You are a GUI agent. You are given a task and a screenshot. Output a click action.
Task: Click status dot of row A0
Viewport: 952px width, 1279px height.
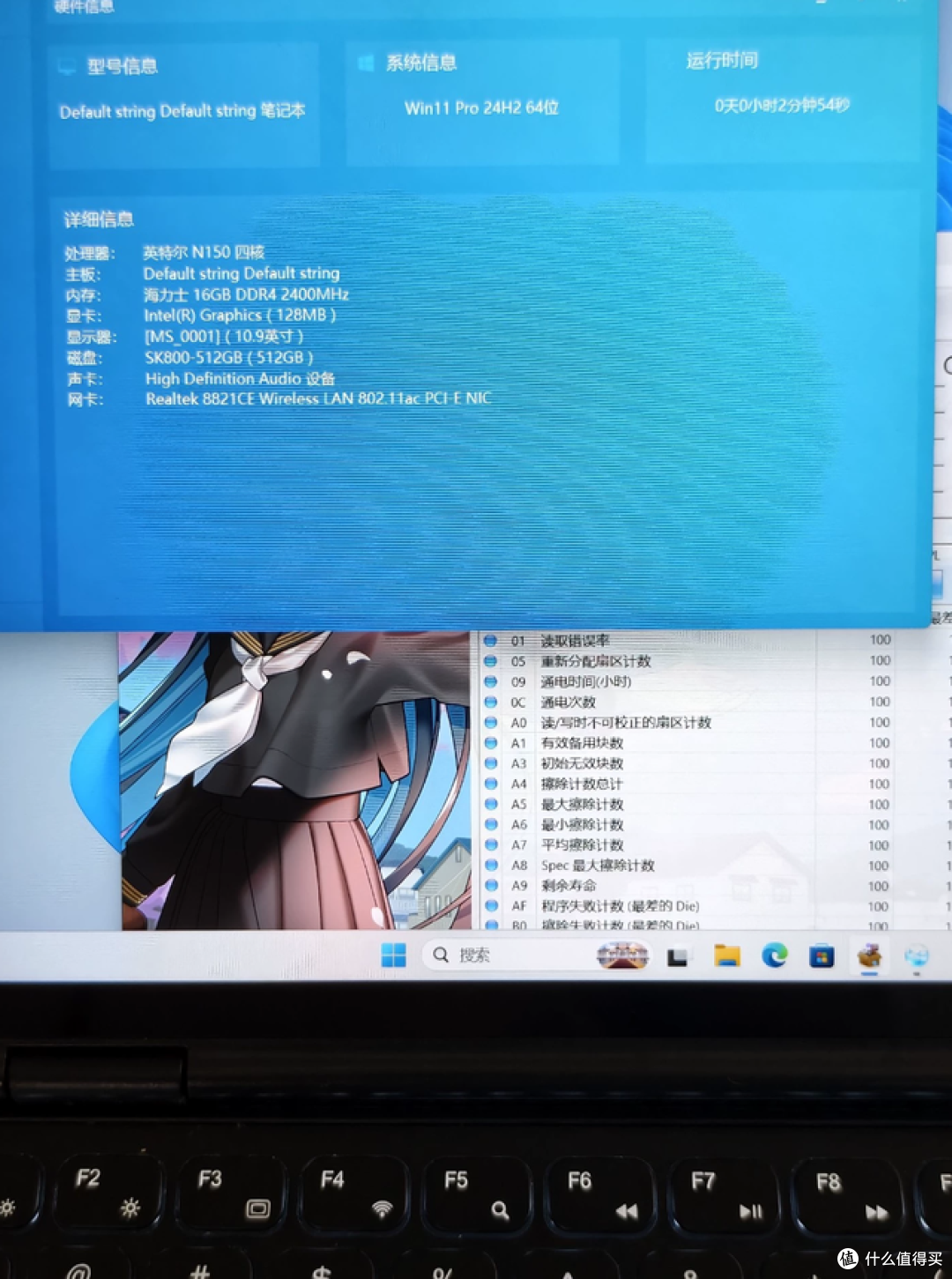click(x=490, y=722)
